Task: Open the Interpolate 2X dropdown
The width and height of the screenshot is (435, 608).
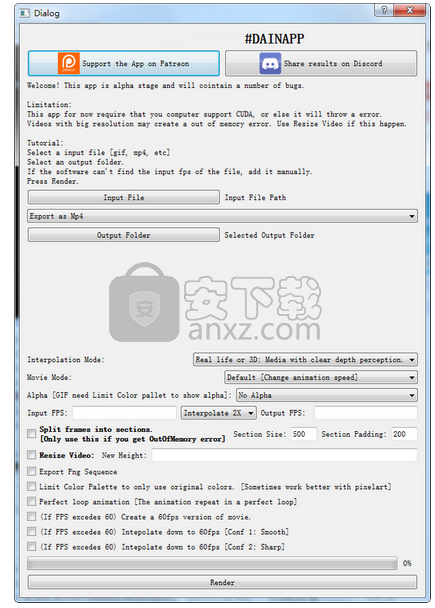Action: click(x=219, y=413)
